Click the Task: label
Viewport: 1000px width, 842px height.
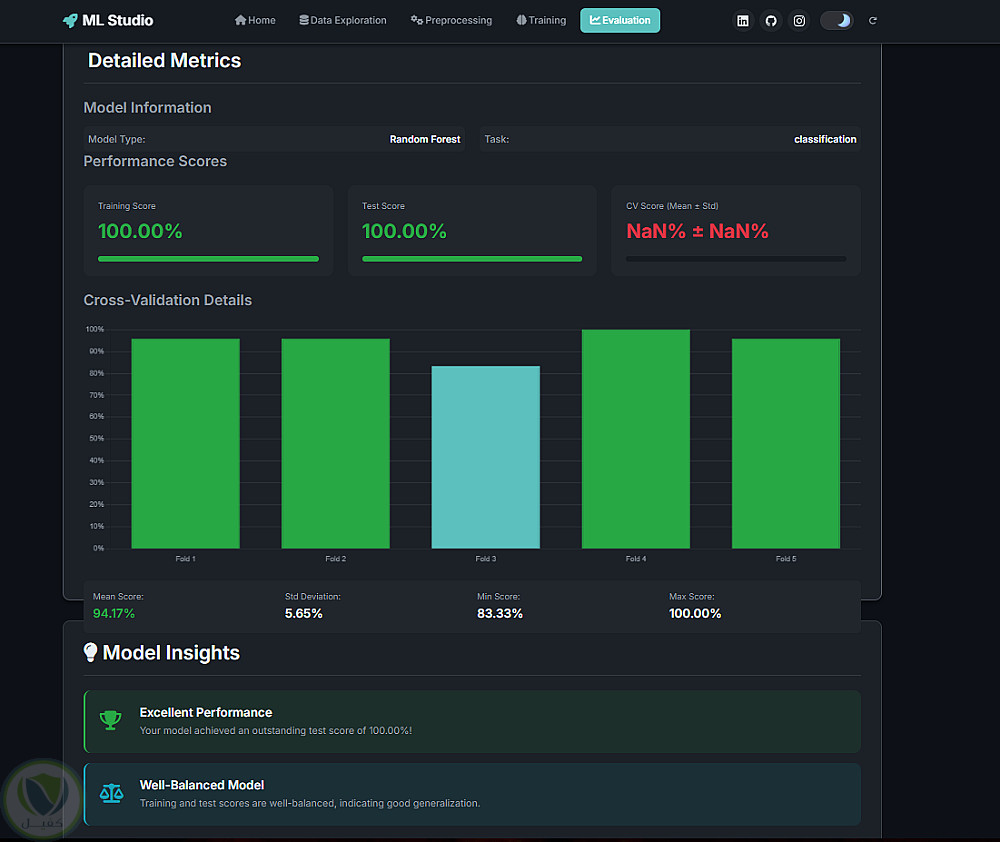click(x=497, y=139)
